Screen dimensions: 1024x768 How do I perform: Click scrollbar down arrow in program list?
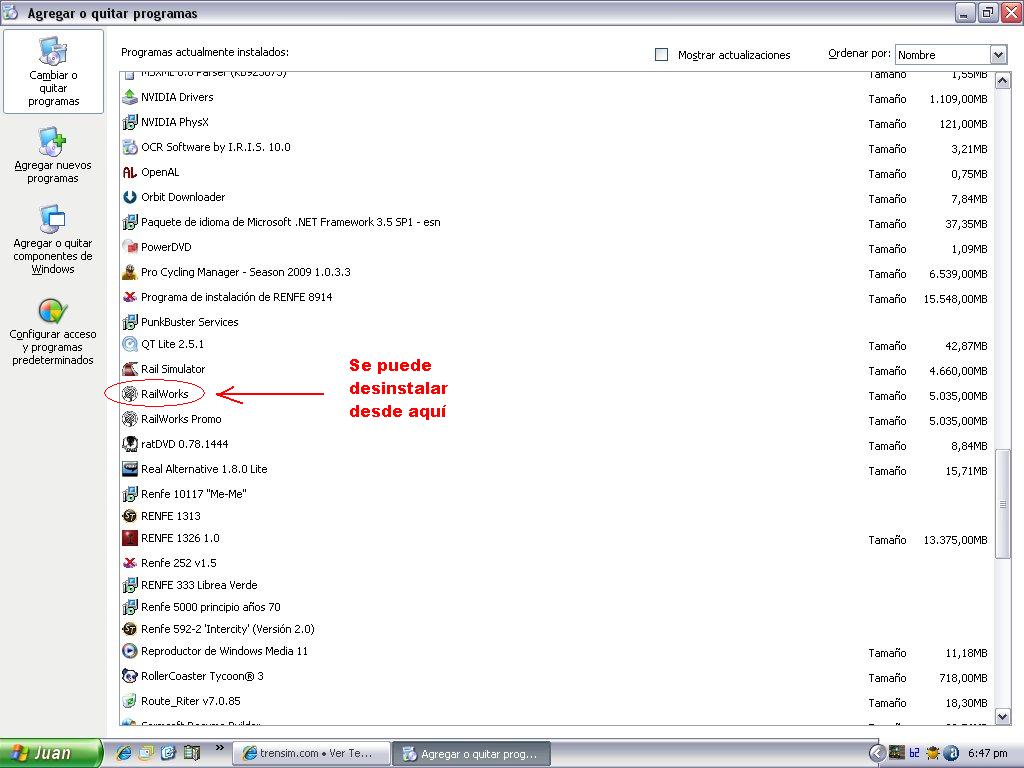[x=1003, y=717]
